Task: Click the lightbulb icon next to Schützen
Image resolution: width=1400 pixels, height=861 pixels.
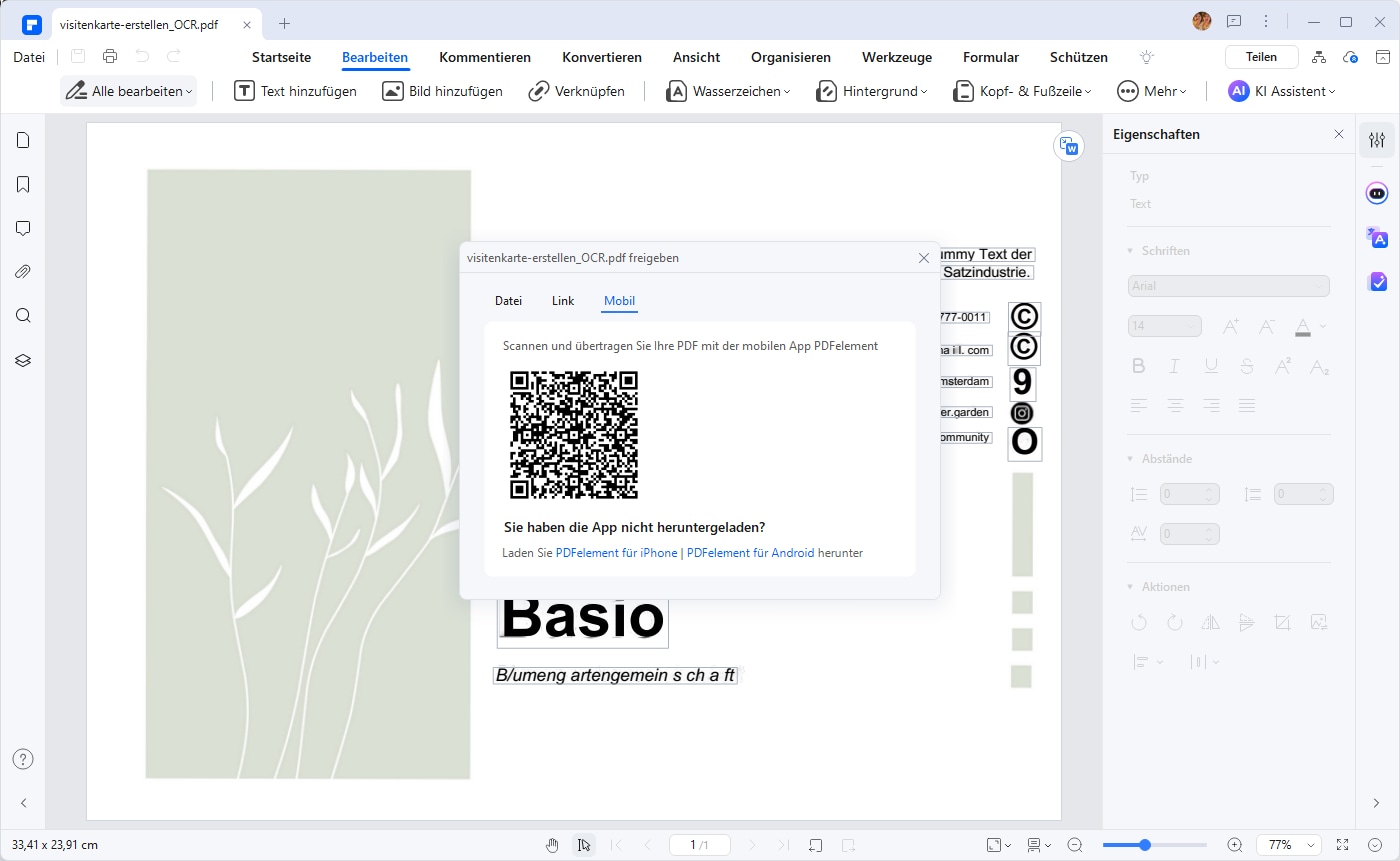Action: pyautogui.click(x=1146, y=57)
